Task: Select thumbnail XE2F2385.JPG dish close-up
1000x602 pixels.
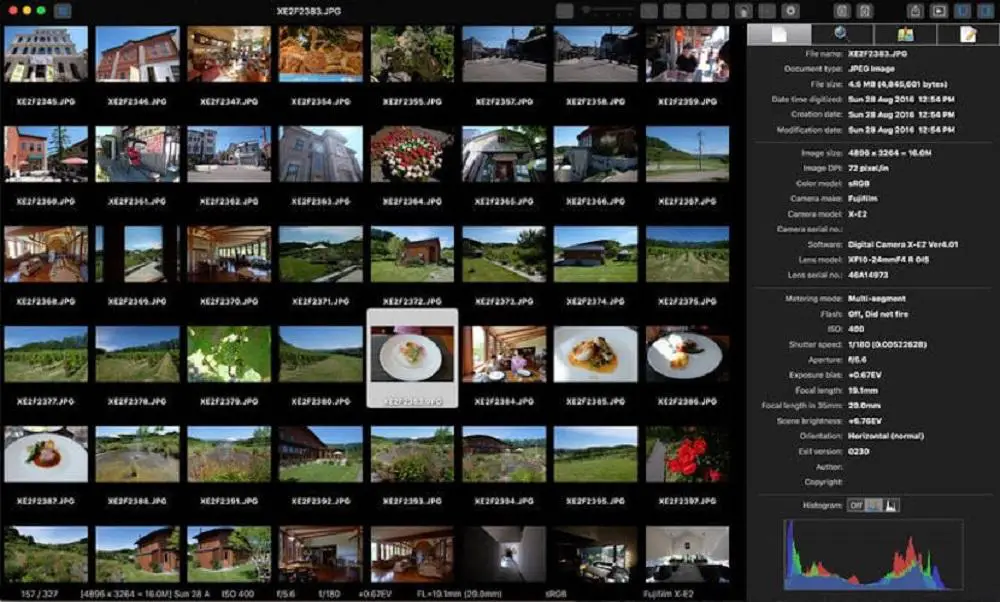Action: [595, 354]
